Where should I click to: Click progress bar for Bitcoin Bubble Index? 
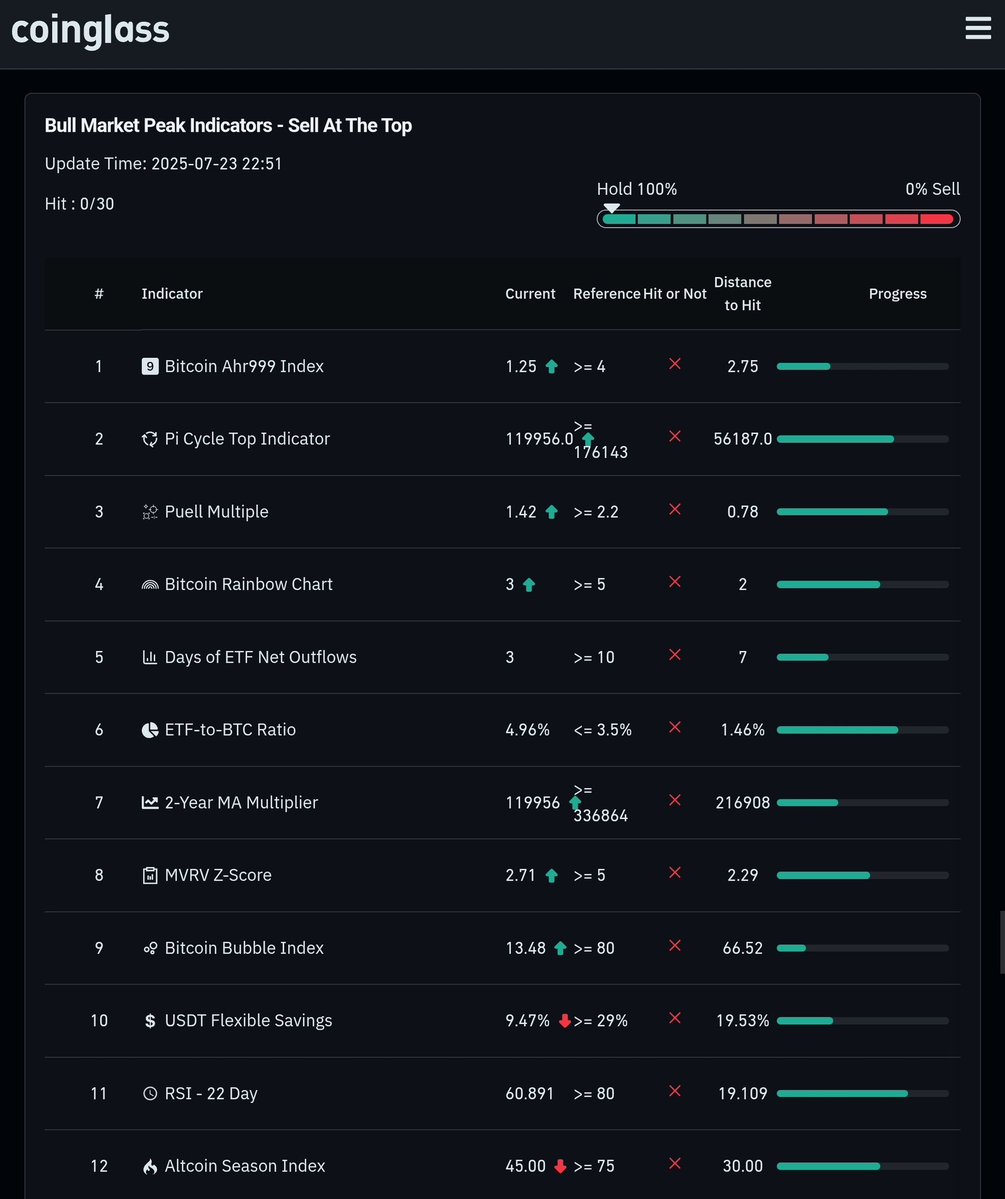point(863,948)
